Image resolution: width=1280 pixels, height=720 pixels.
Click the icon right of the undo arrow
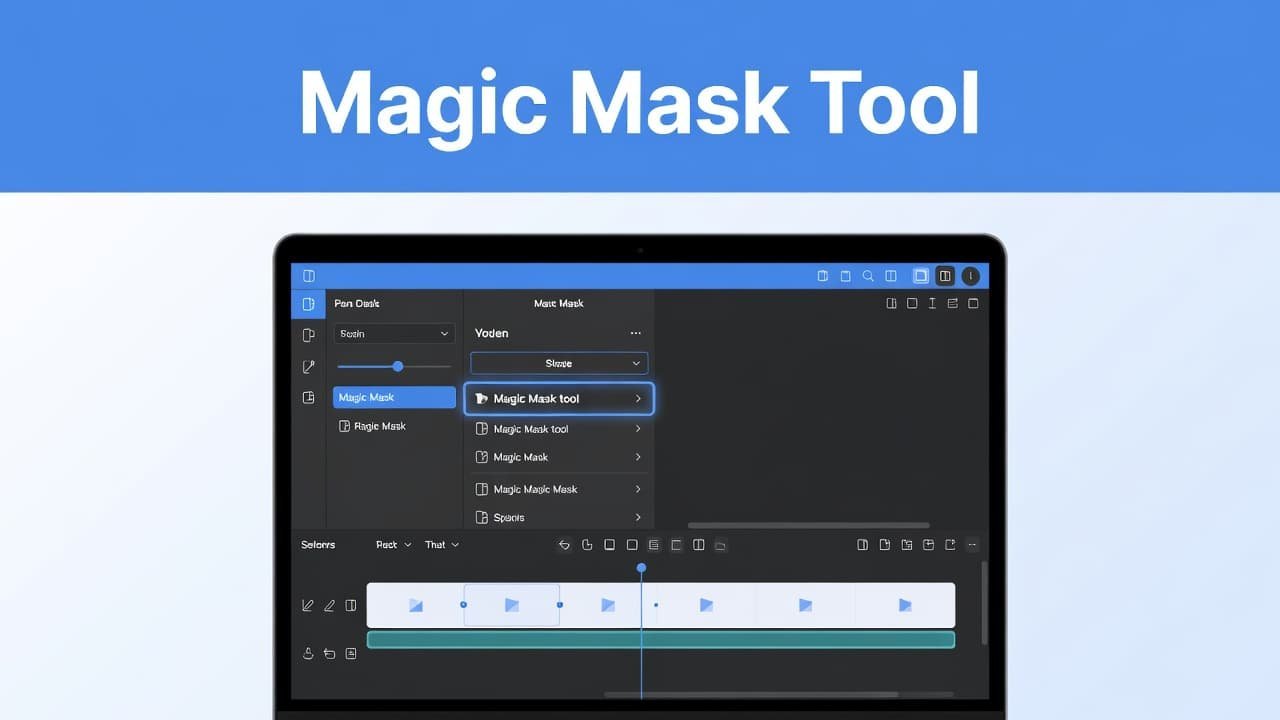tap(587, 545)
